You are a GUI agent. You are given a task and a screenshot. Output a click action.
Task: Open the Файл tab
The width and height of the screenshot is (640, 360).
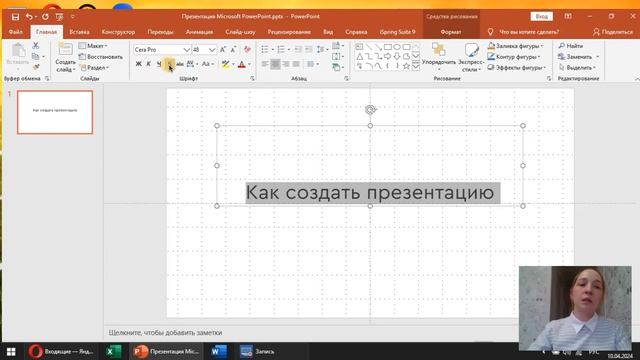click(16, 32)
